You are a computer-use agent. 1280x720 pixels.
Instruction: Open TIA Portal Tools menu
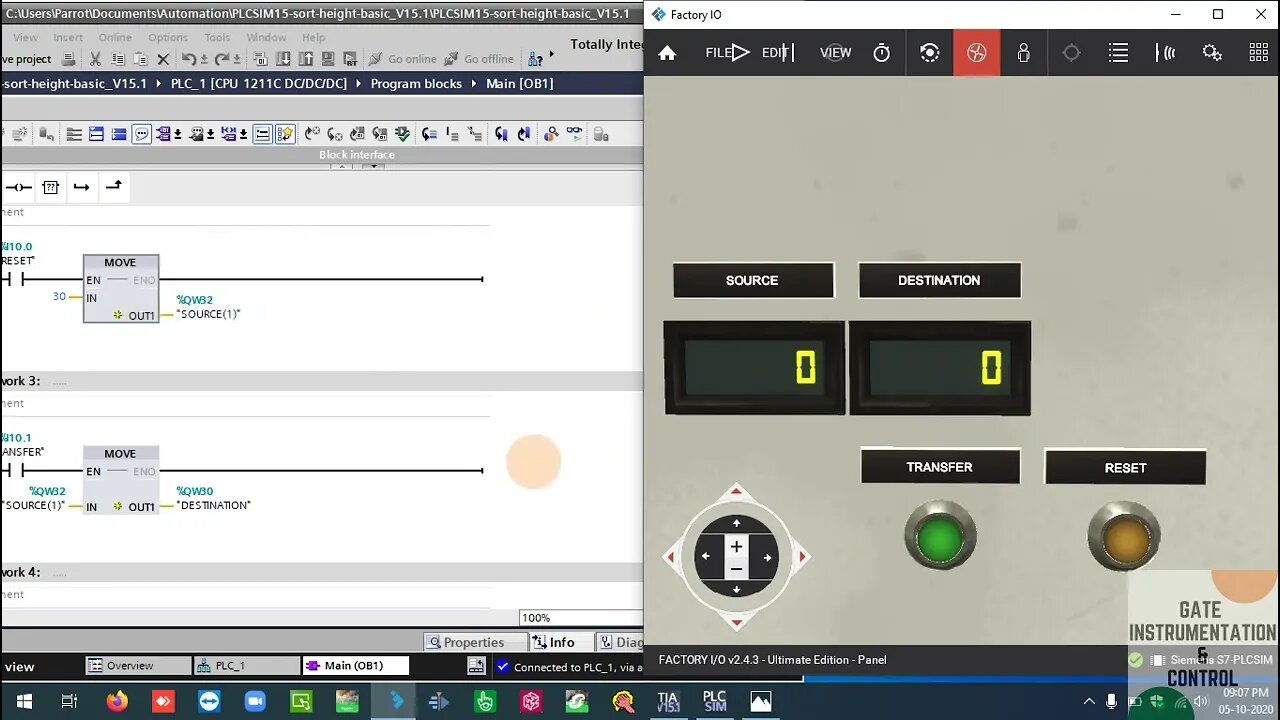[x=217, y=37]
